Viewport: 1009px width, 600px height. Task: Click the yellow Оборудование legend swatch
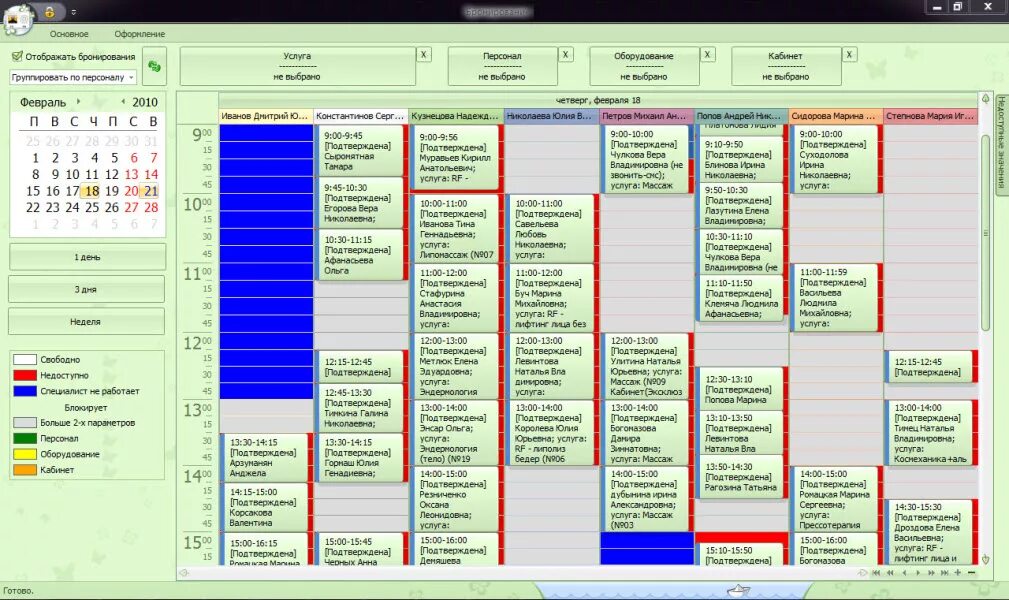pos(24,454)
